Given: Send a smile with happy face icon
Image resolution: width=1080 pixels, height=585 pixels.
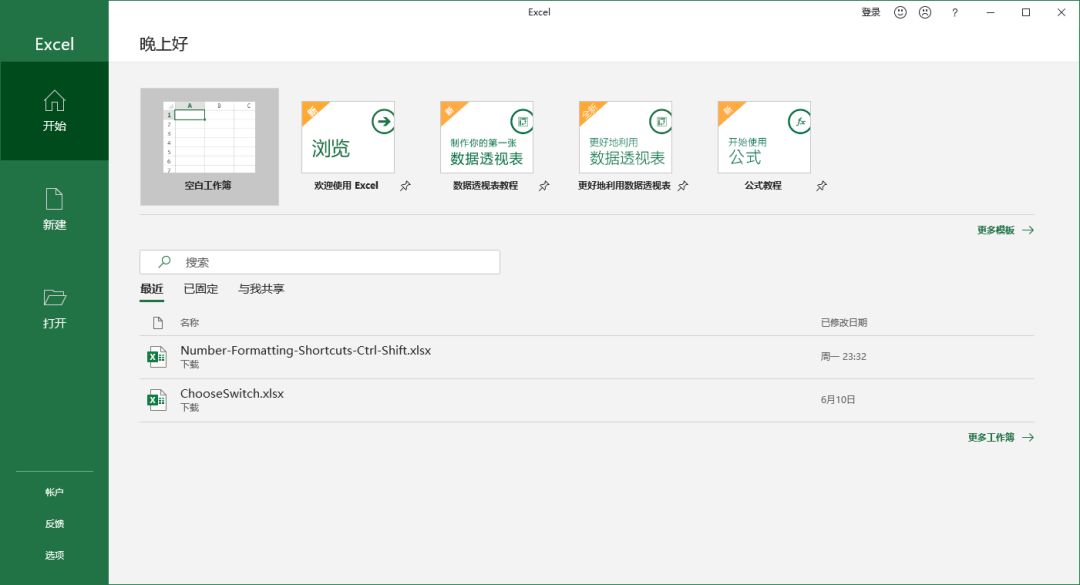Looking at the screenshot, I should tap(900, 12).
